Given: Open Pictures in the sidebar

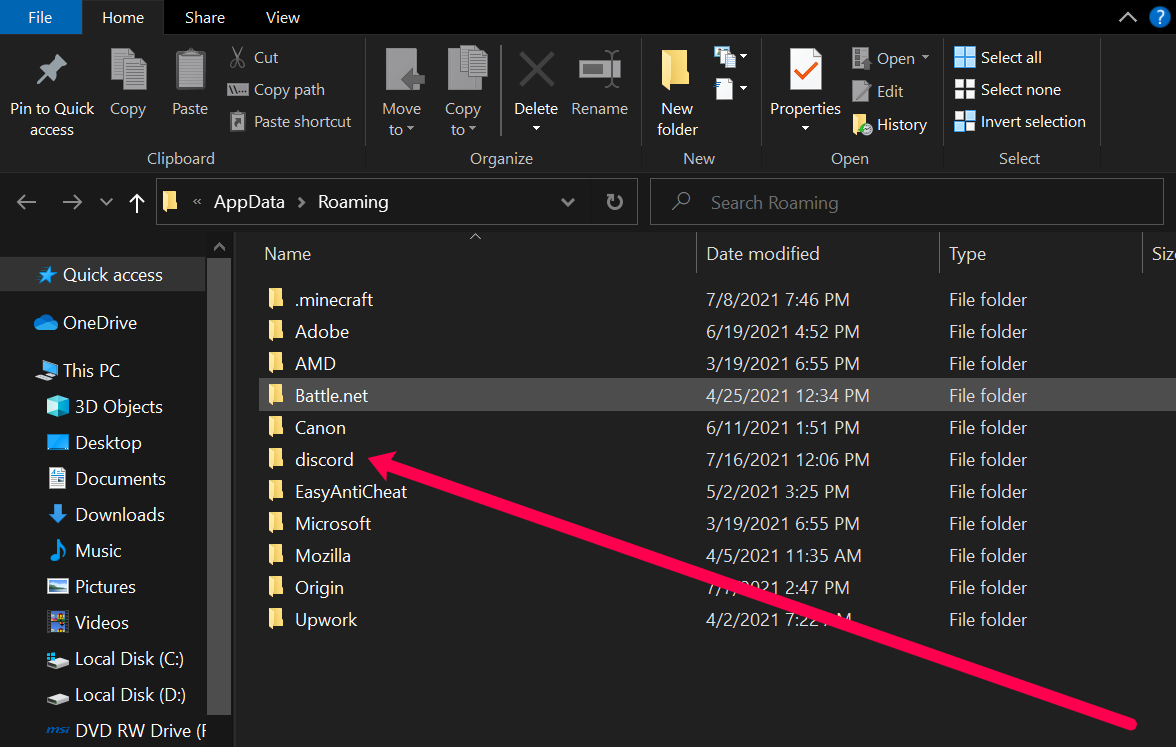Looking at the screenshot, I should pos(92,586).
